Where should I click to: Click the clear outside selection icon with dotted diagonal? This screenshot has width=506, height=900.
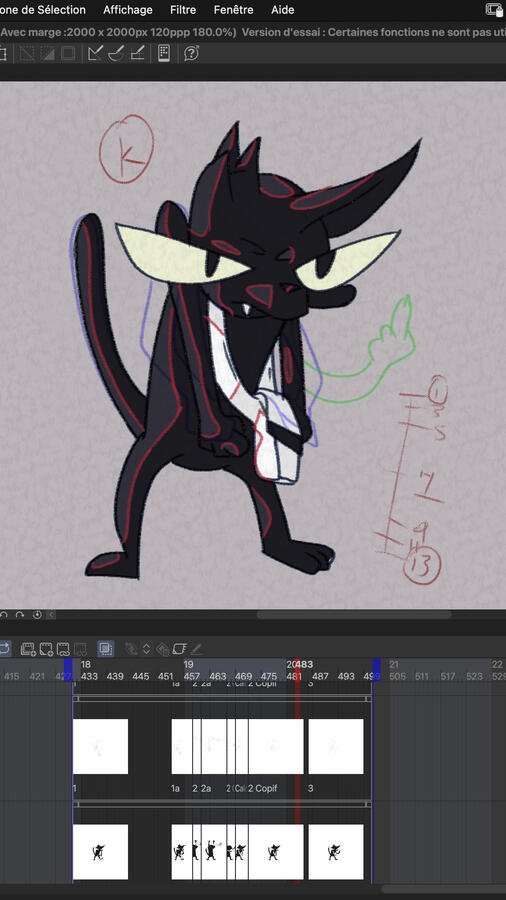coord(27,54)
